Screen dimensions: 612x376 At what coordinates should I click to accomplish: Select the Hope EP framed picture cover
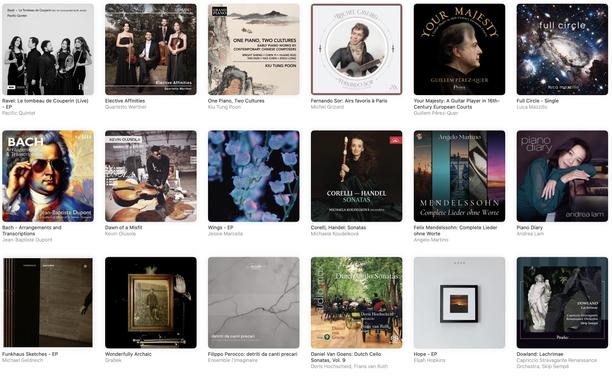coord(459,303)
